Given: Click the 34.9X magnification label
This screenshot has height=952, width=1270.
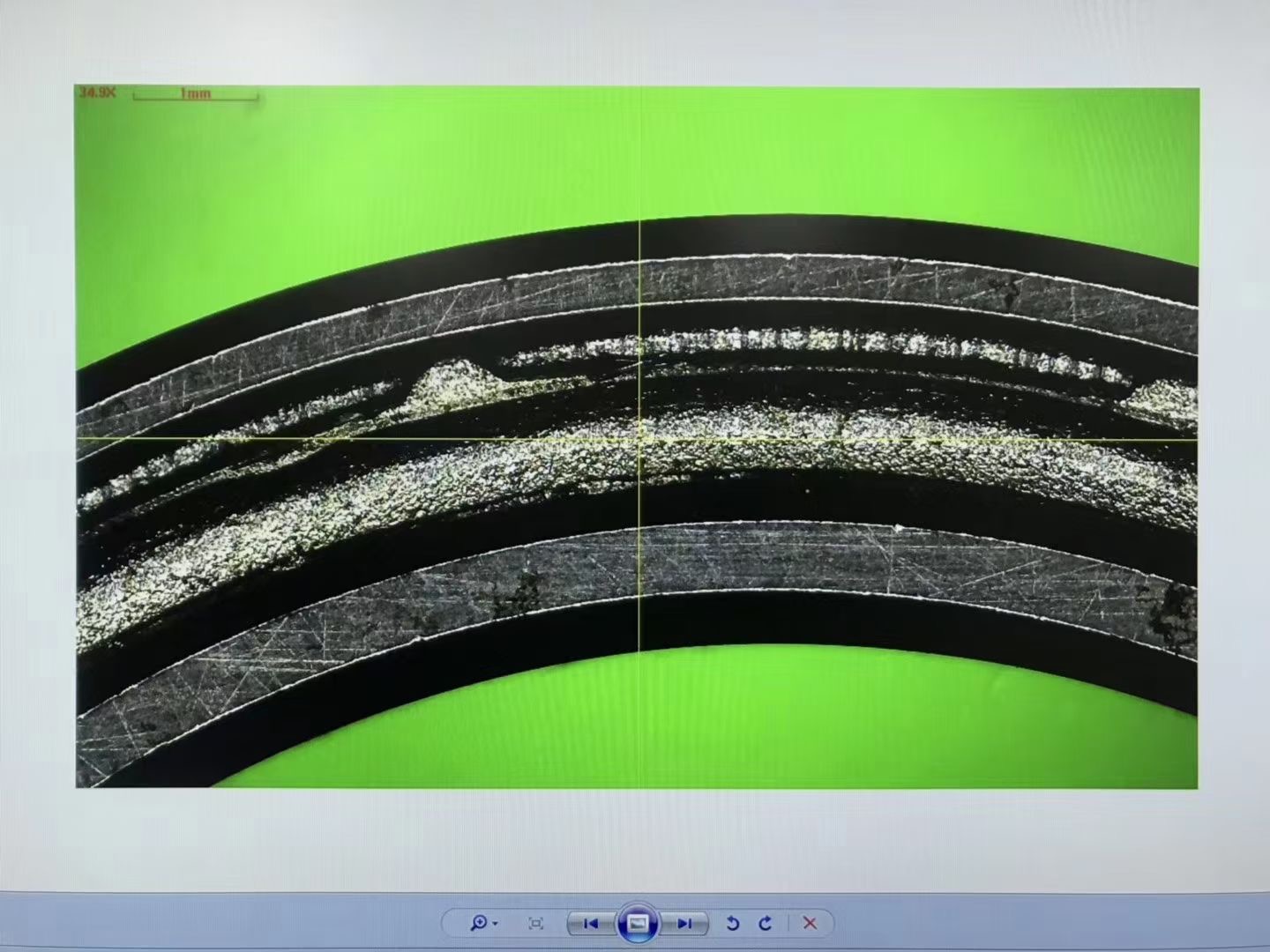Looking at the screenshot, I should tap(97, 93).
